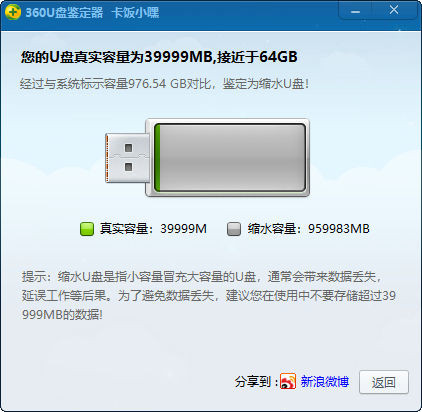This screenshot has width=422, height=412.
Task: Click the USB drive connector plug image
Action: [x=127, y=158]
